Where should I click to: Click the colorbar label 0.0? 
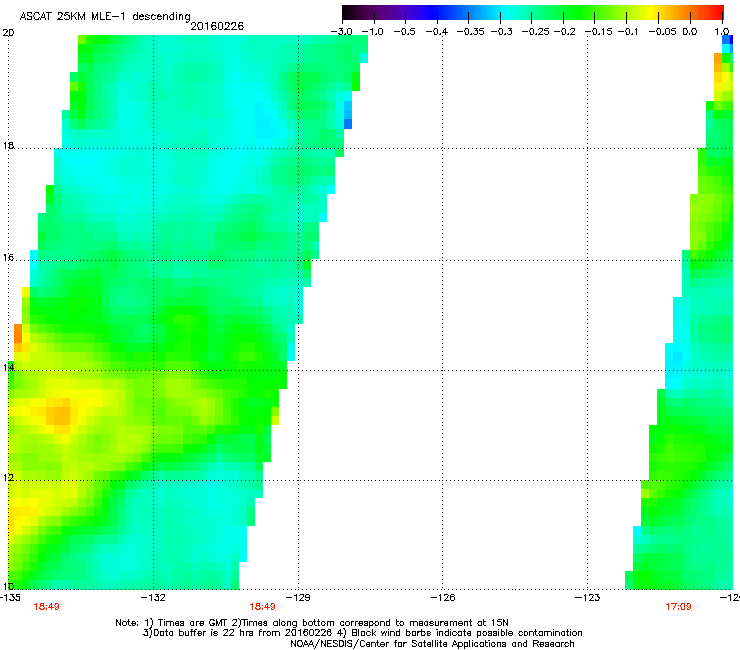690,32
